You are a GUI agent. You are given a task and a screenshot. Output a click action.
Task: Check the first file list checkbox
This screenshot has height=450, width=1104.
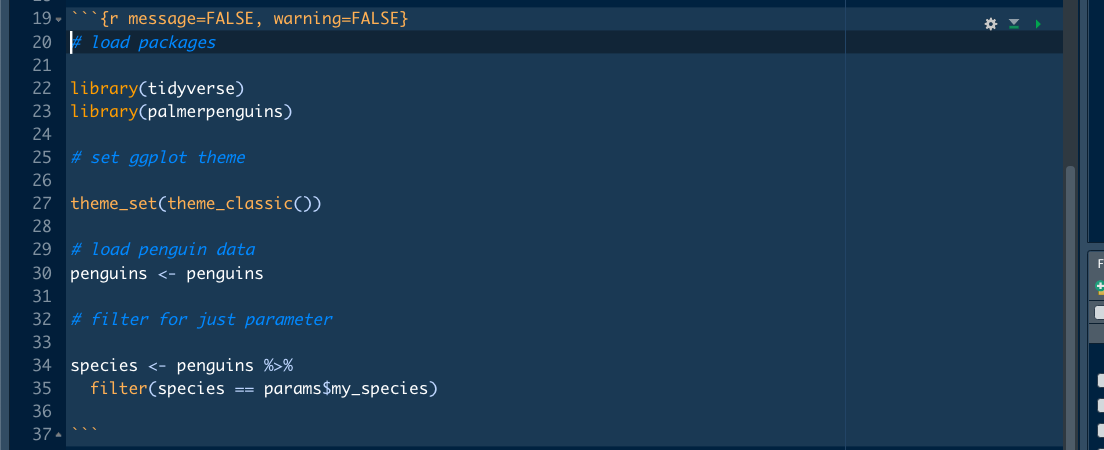[x=1101, y=380]
